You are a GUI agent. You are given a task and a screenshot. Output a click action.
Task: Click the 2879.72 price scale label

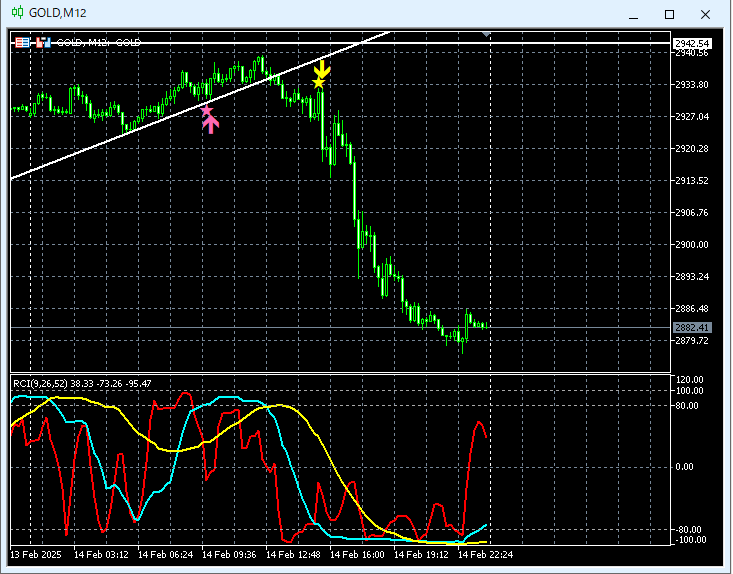click(x=692, y=341)
